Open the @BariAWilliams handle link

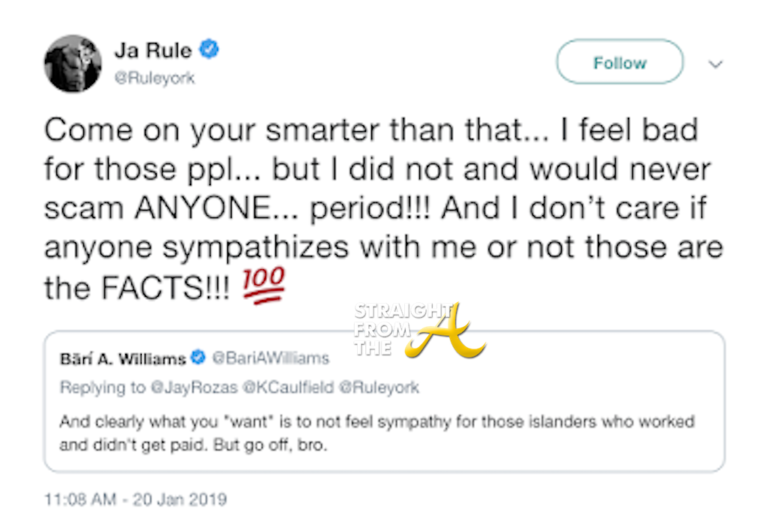pyautogui.click(x=262, y=357)
